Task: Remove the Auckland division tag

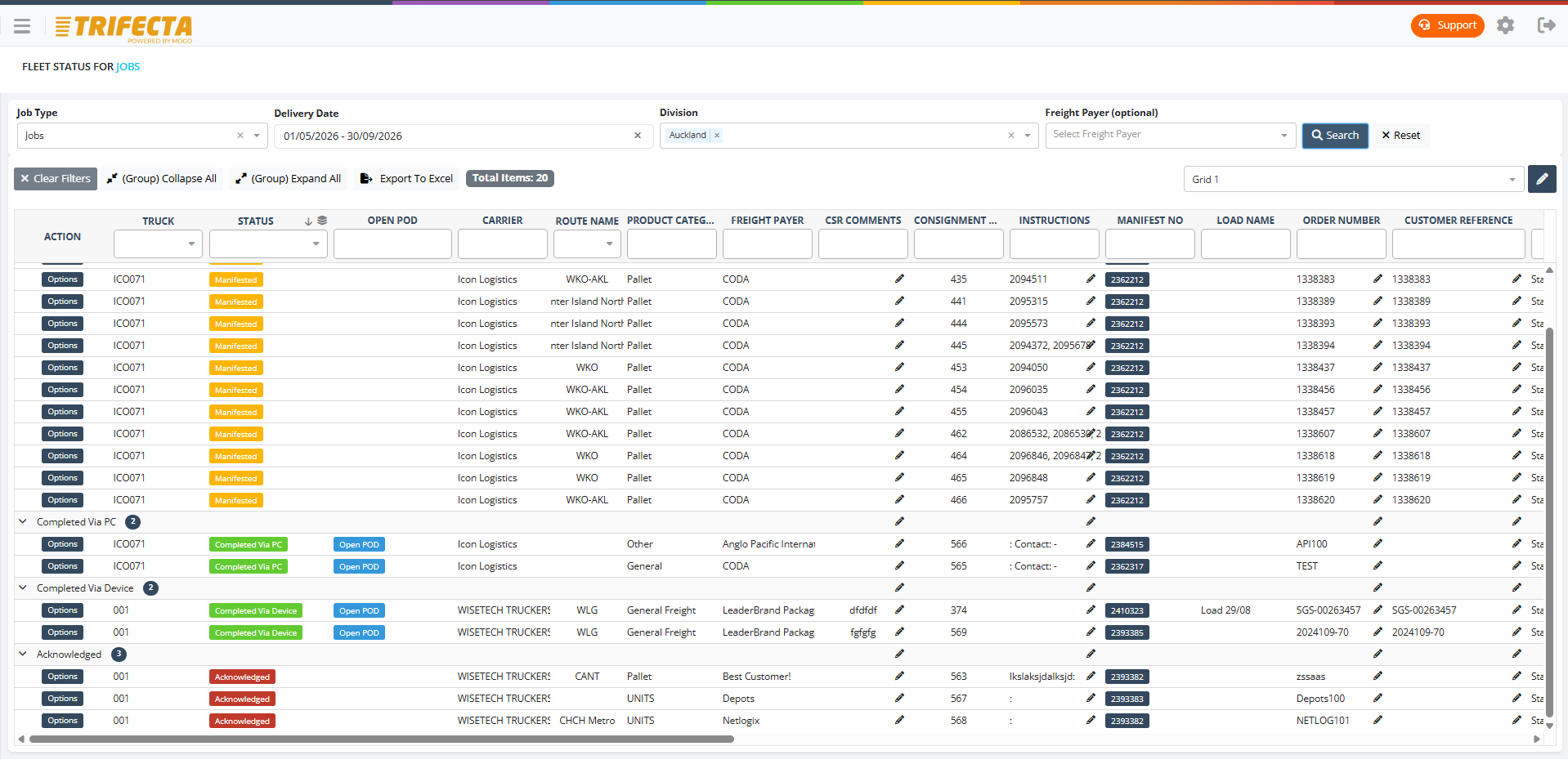Action: (717, 136)
